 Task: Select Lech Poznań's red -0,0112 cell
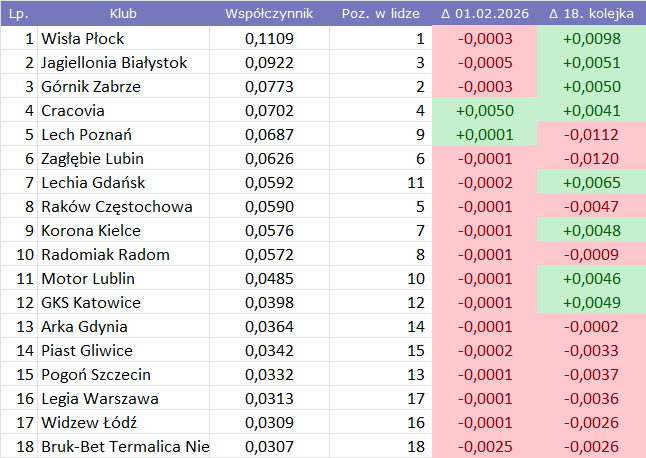(x=592, y=135)
